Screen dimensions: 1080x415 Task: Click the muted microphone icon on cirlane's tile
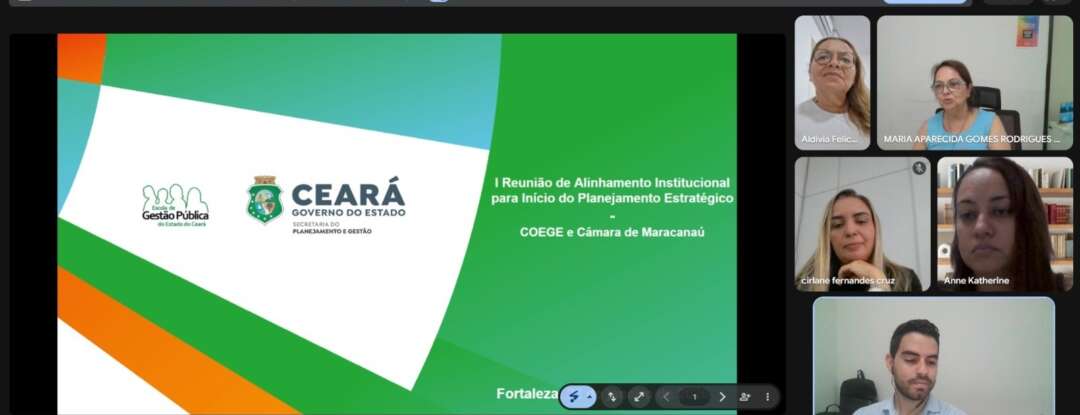tap(919, 168)
